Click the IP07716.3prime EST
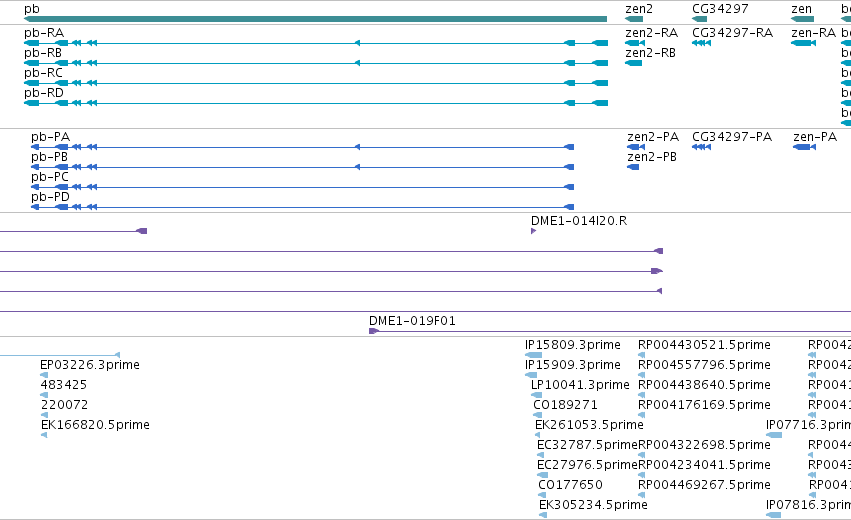This screenshot has height=520, width=851. (x=774, y=435)
